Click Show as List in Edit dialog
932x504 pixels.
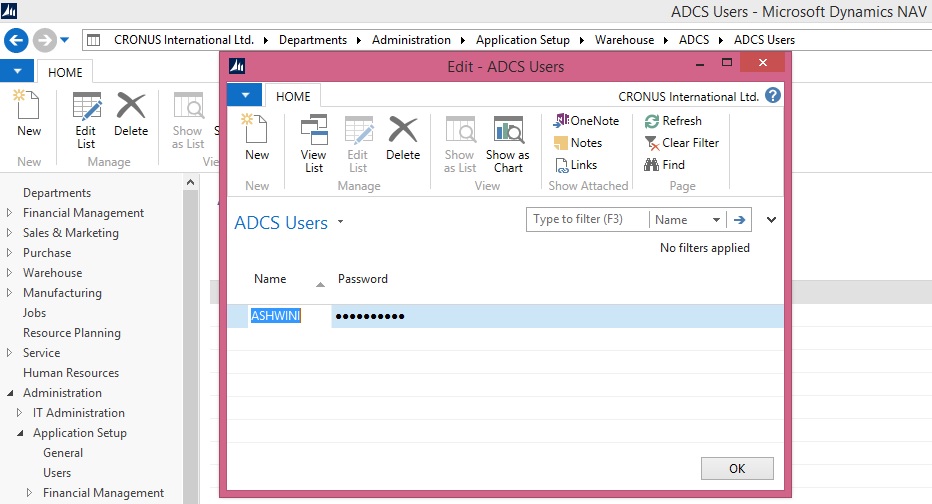[x=460, y=144]
